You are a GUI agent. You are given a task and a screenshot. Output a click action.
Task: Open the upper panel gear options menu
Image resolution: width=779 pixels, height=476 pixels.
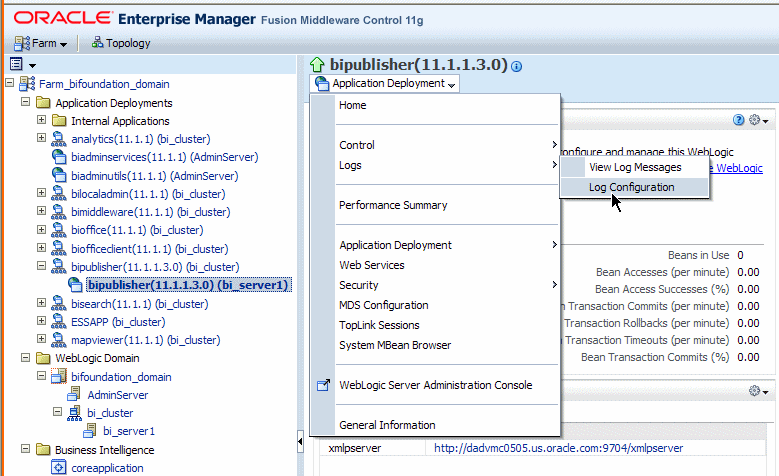[x=759, y=120]
